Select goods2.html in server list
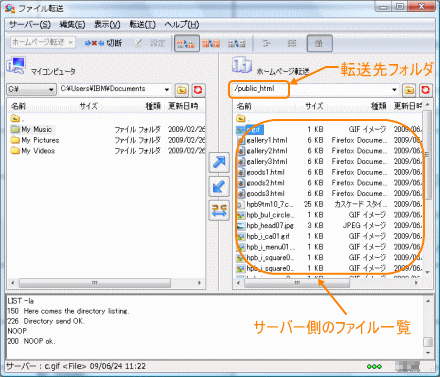 pos(261,183)
